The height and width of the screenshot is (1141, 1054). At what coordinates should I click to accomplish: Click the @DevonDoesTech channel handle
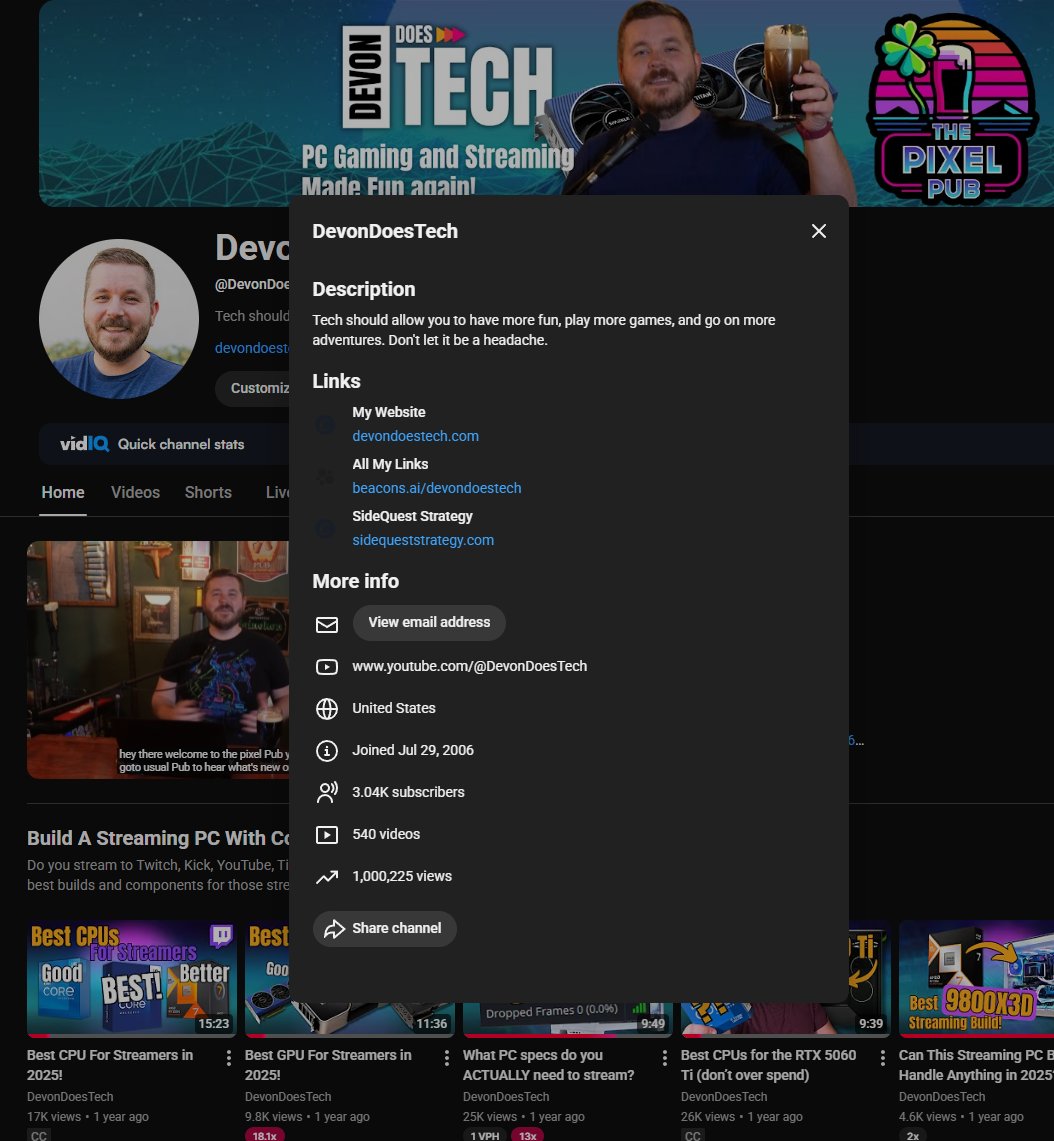point(252,285)
